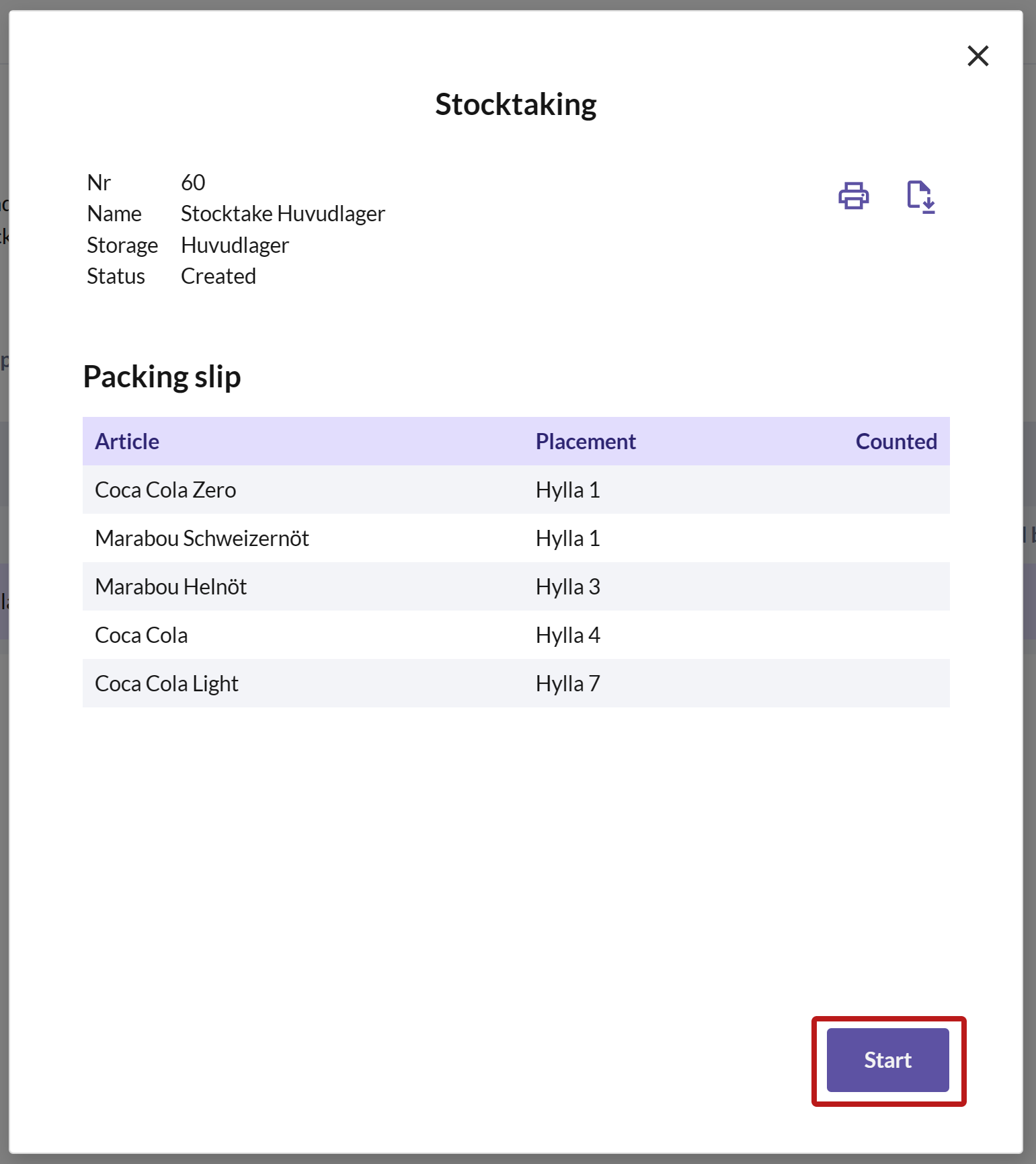Select the Coca Cola Zero row
The width and height of the screenshot is (1036, 1164).
click(x=516, y=490)
